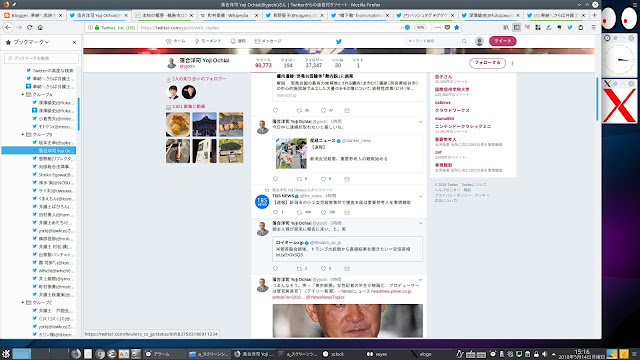Open the page actions three-dot menu
640x360 pixels.
point(438,27)
